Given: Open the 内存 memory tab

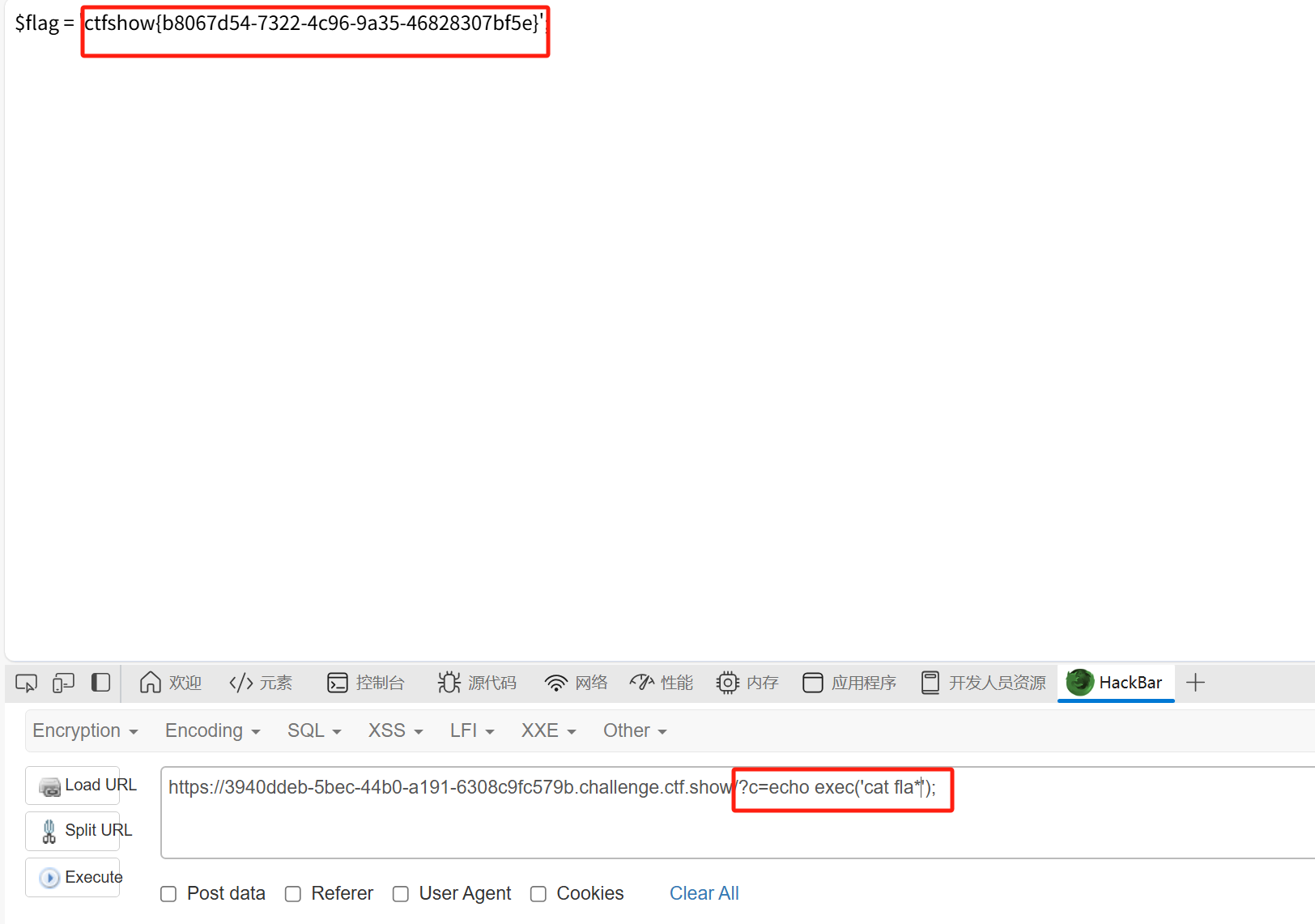Looking at the screenshot, I should pos(747,683).
